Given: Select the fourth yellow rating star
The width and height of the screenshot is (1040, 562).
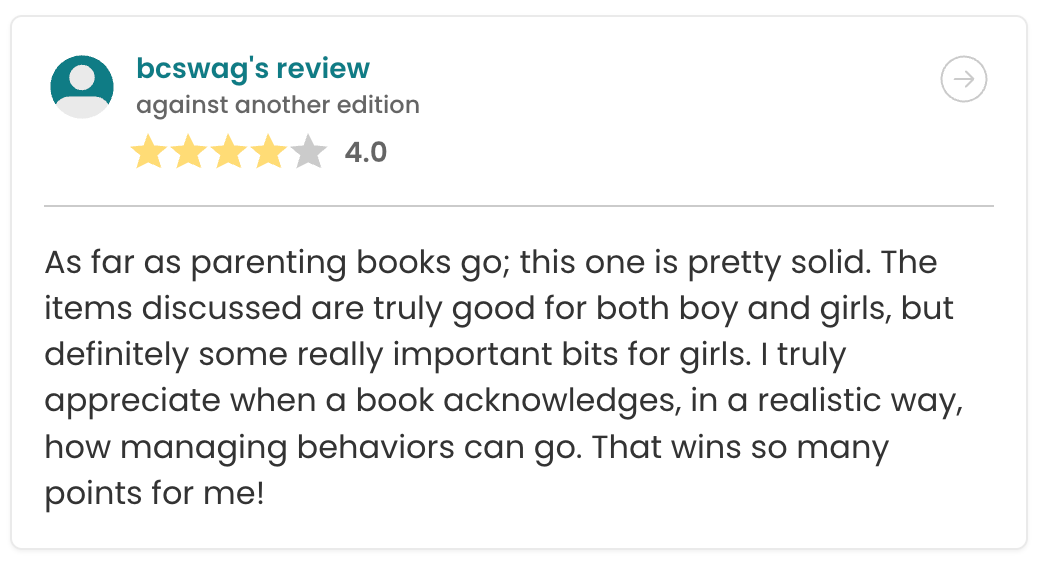Looking at the screenshot, I should [x=269, y=153].
